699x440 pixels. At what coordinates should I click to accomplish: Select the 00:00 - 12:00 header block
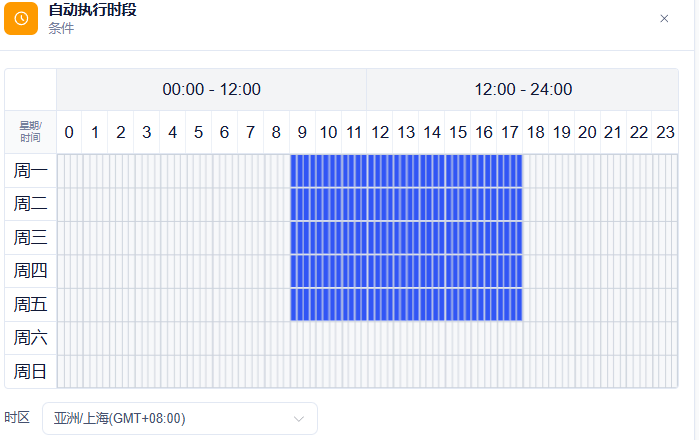point(211,89)
